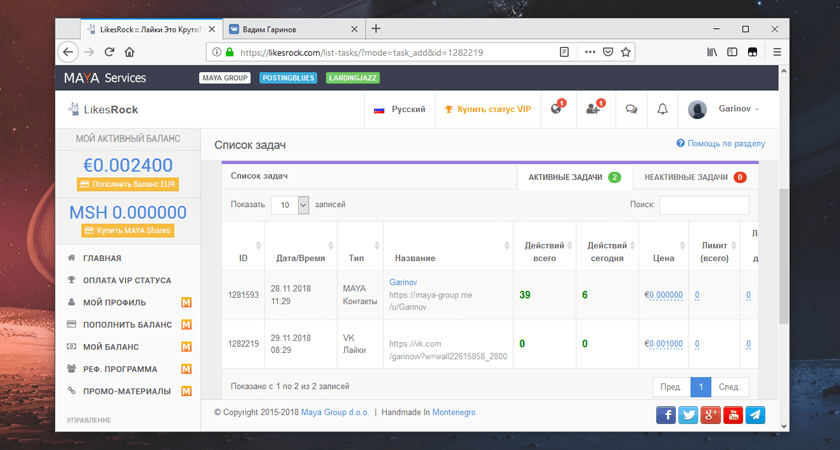Open a new browser tab
The width and height of the screenshot is (840, 450).
(376, 29)
